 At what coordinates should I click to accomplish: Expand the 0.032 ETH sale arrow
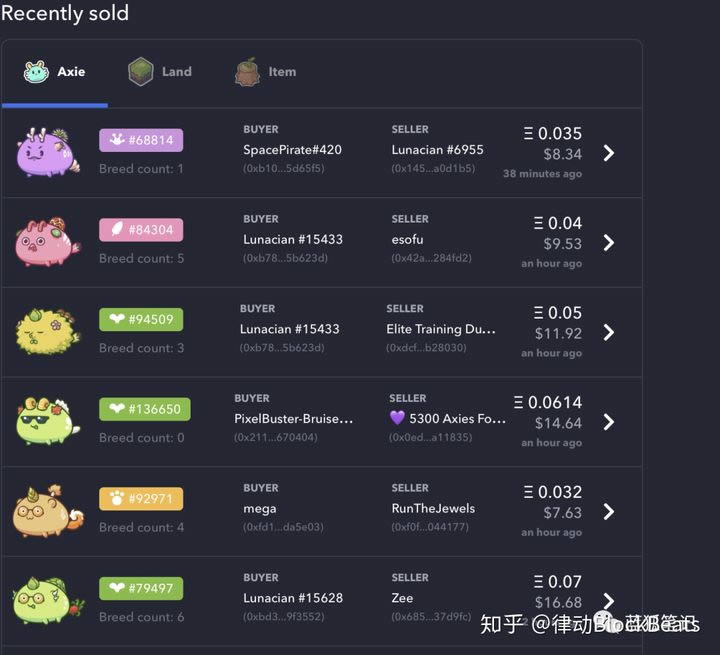tap(608, 511)
